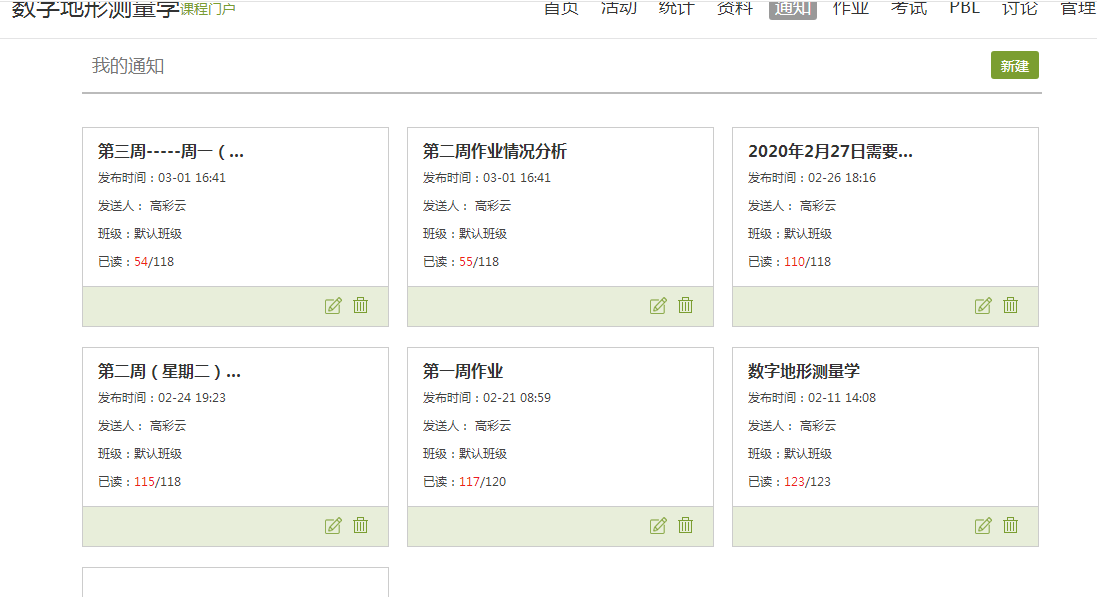Screen dimensions: 1097x597
Task: Delete the 第二周作业情况分析 notification
Action: coord(685,306)
